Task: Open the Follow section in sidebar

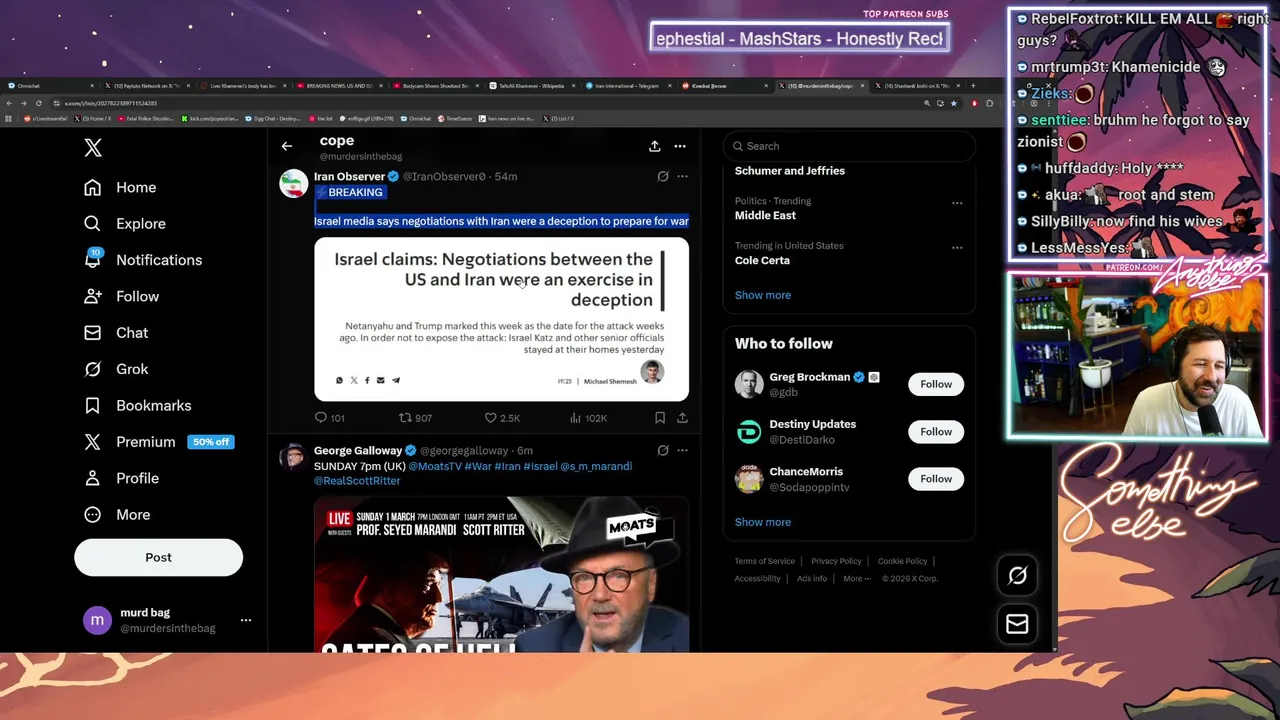Action: [121, 296]
